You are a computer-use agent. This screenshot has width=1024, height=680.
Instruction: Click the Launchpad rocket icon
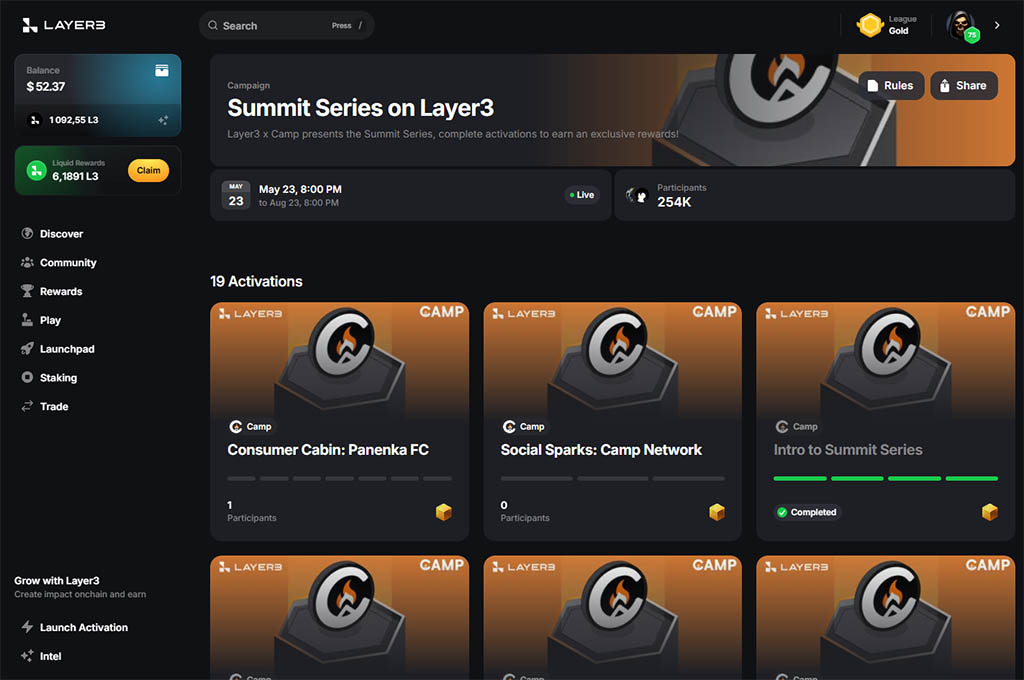[x=27, y=348]
